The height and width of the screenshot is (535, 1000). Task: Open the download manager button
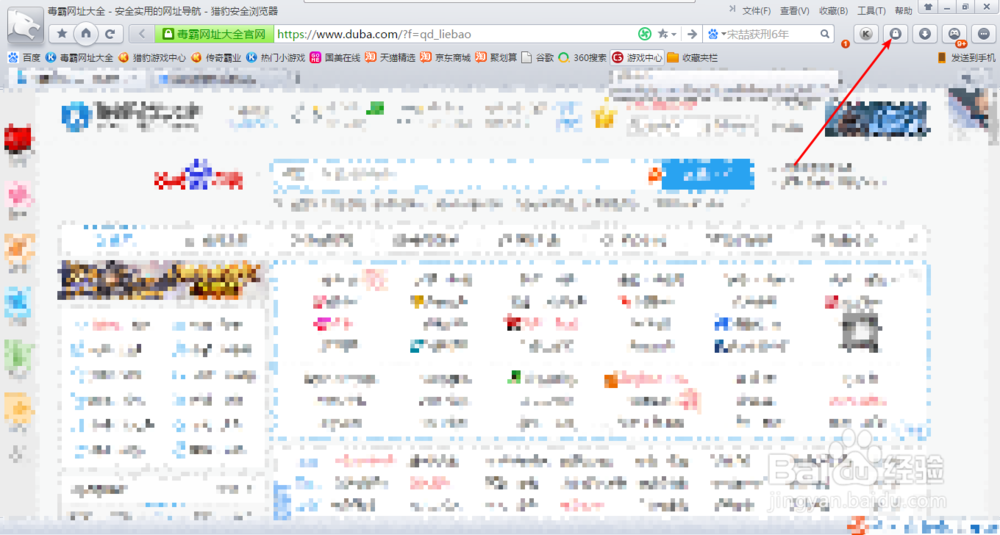point(925,34)
